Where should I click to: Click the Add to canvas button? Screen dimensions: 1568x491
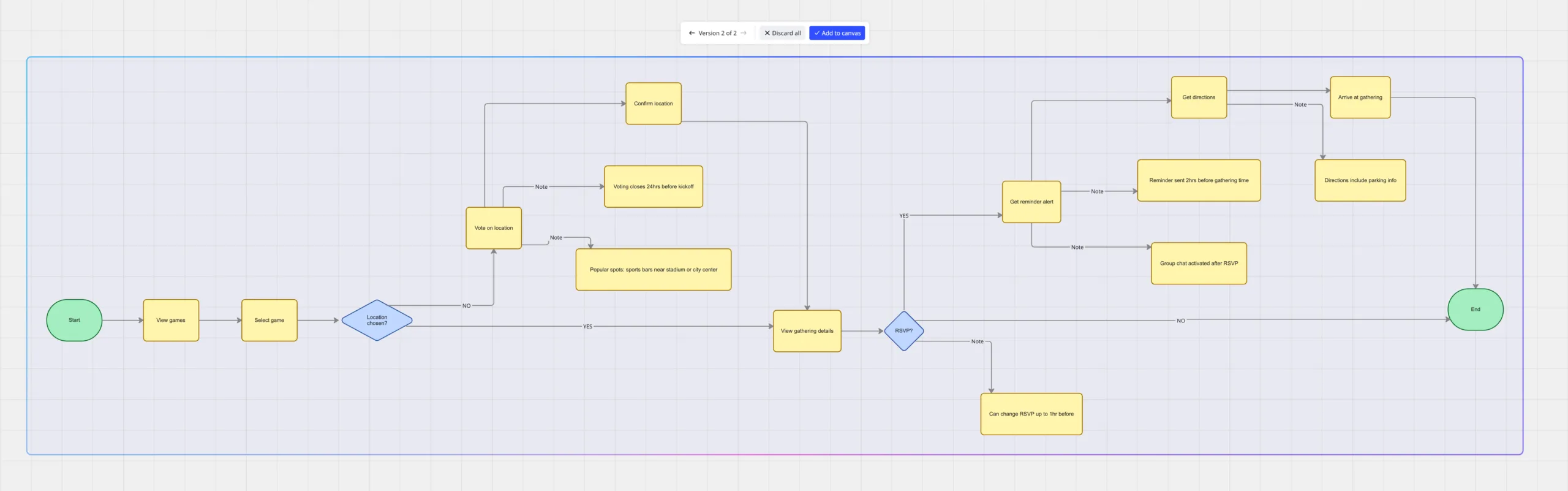pyautogui.click(x=837, y=33)
